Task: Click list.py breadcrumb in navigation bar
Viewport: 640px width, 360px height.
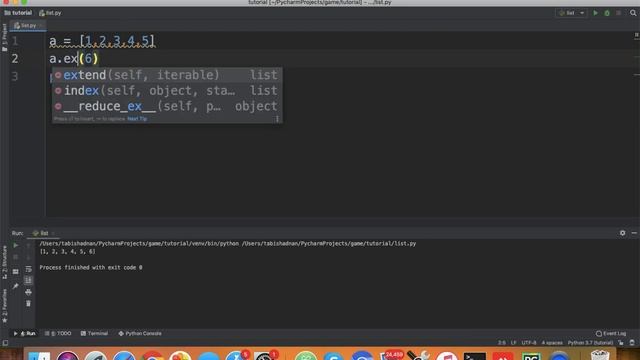Action: coord(50,13)
